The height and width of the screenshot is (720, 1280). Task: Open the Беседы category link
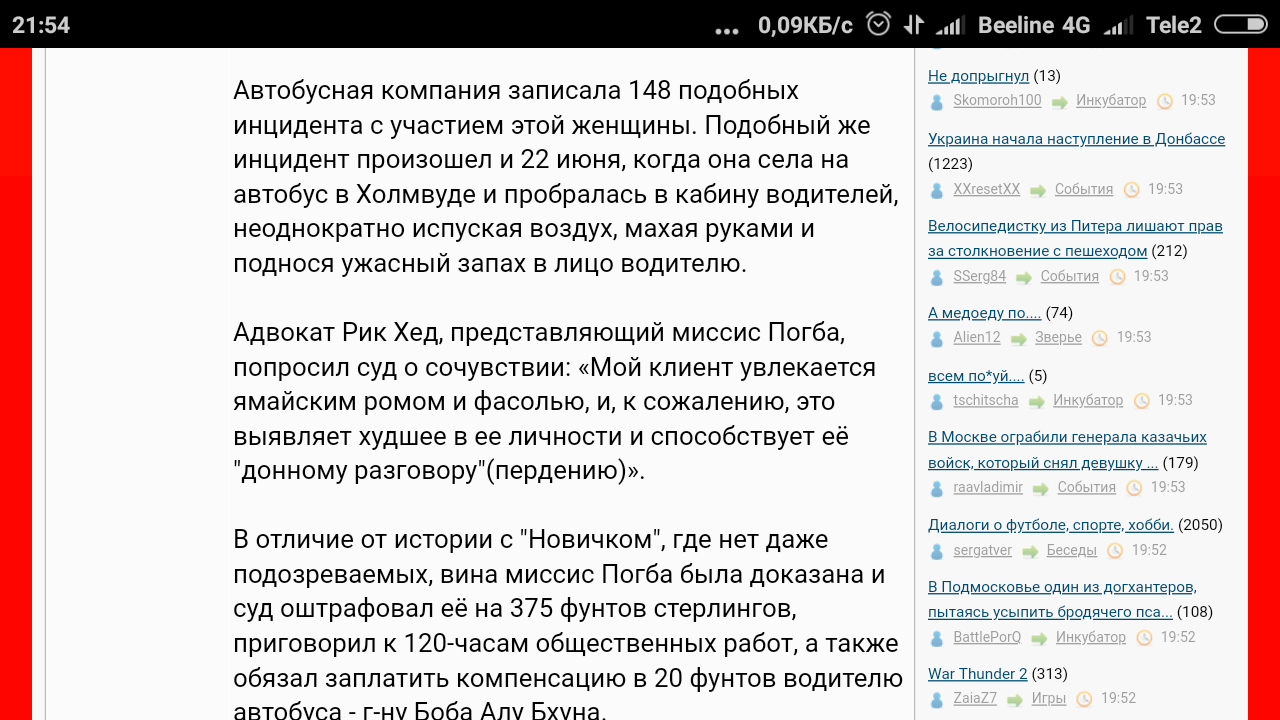[1072, 550]
